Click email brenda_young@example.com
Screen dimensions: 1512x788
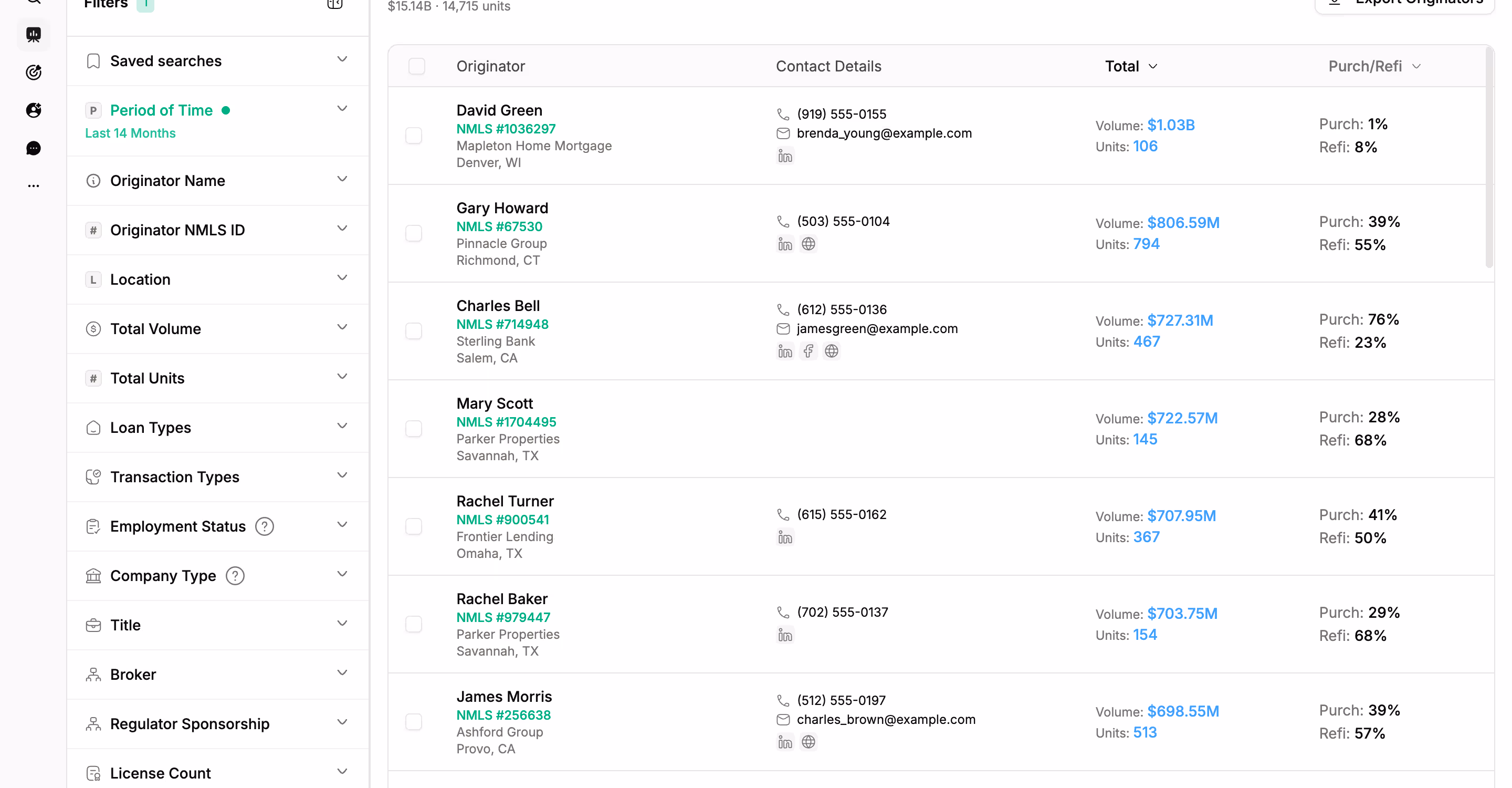tap(884, 133)
